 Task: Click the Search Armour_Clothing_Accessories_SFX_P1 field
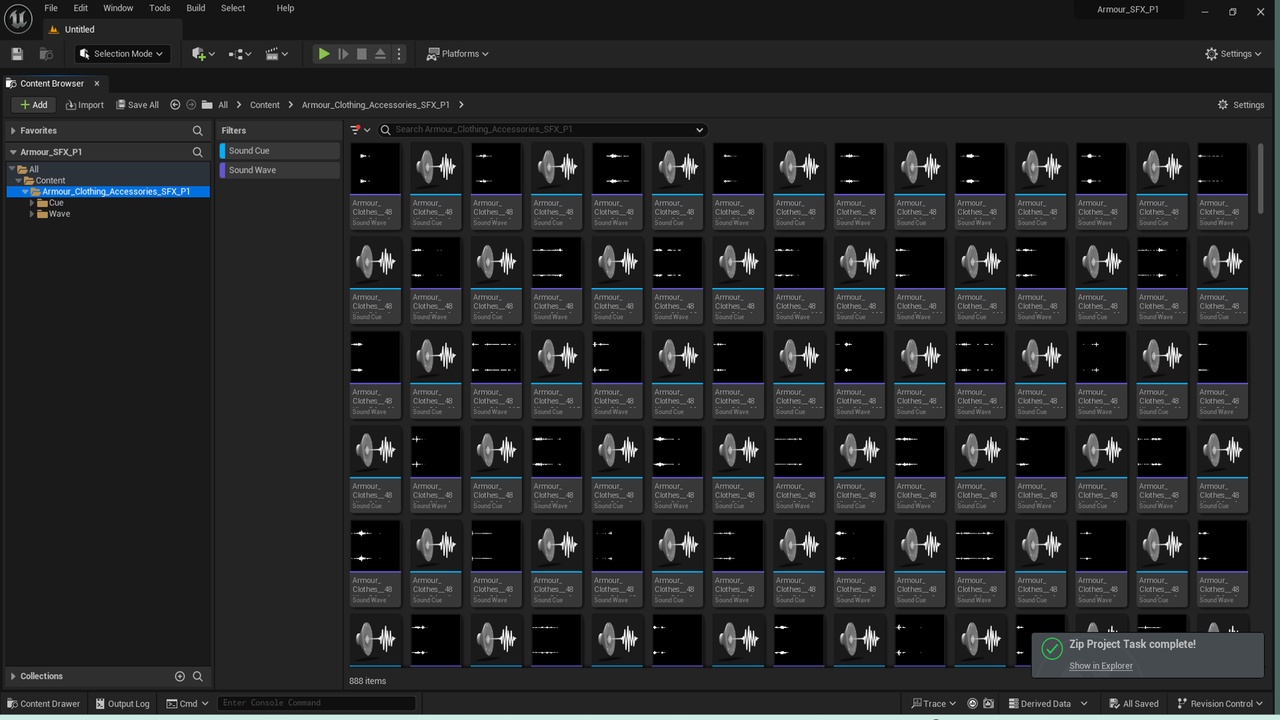(542, 129)
